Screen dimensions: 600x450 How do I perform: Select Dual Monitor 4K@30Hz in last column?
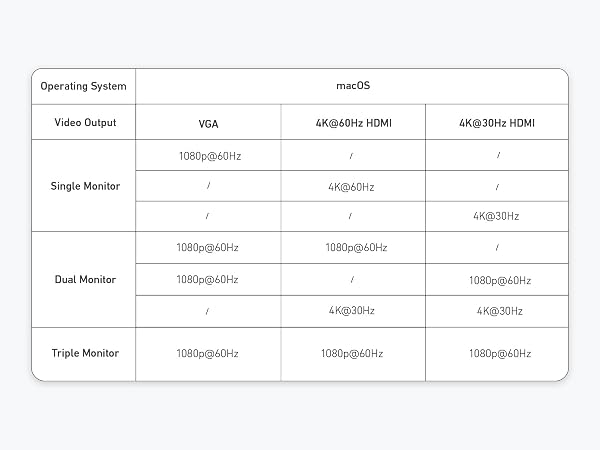pyautogui.click(x=497, y=311)
